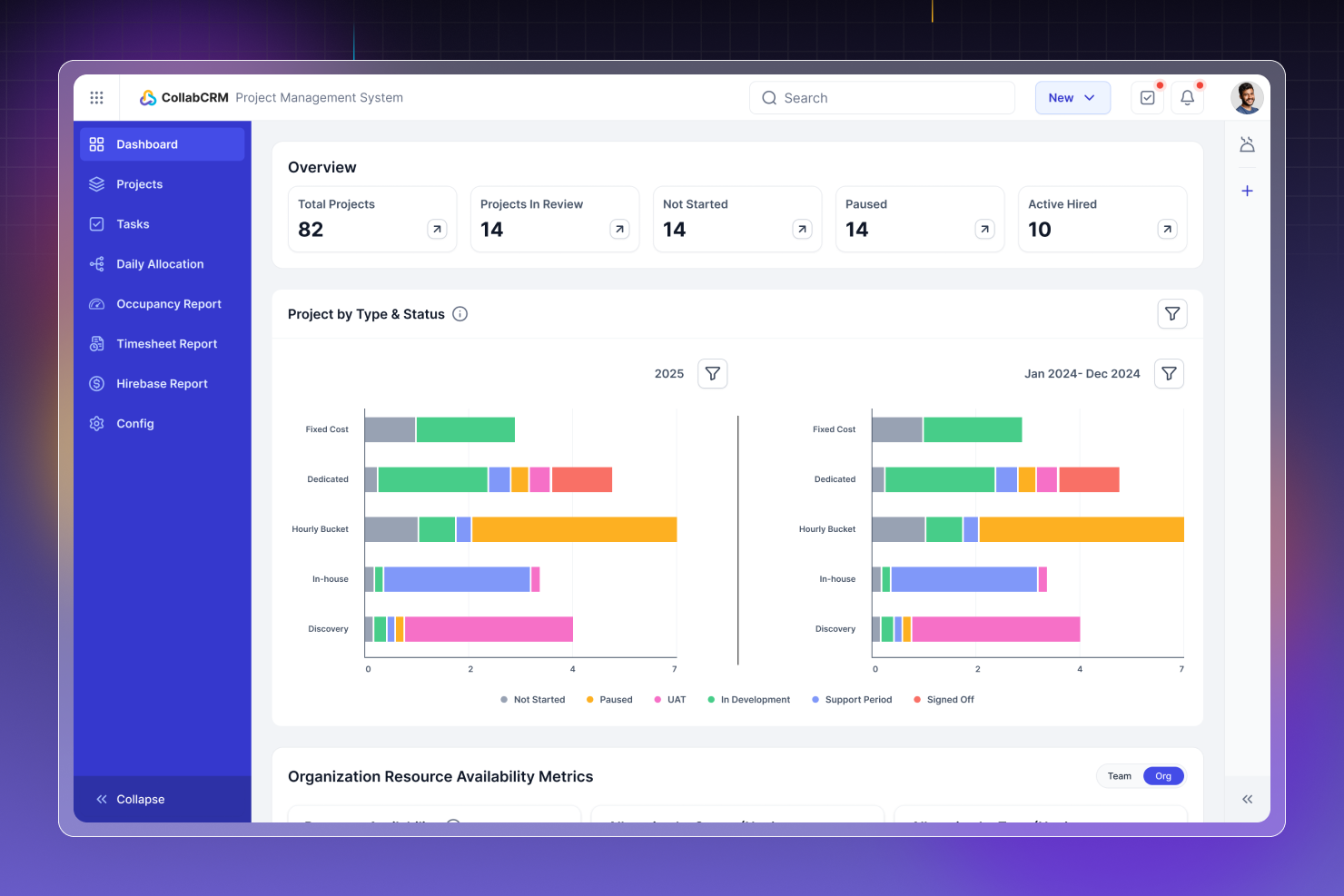Click info icon beside Project by Type & Status
Screen dimensions: 1344x896
pyautogui.click(x=460, y=314)
